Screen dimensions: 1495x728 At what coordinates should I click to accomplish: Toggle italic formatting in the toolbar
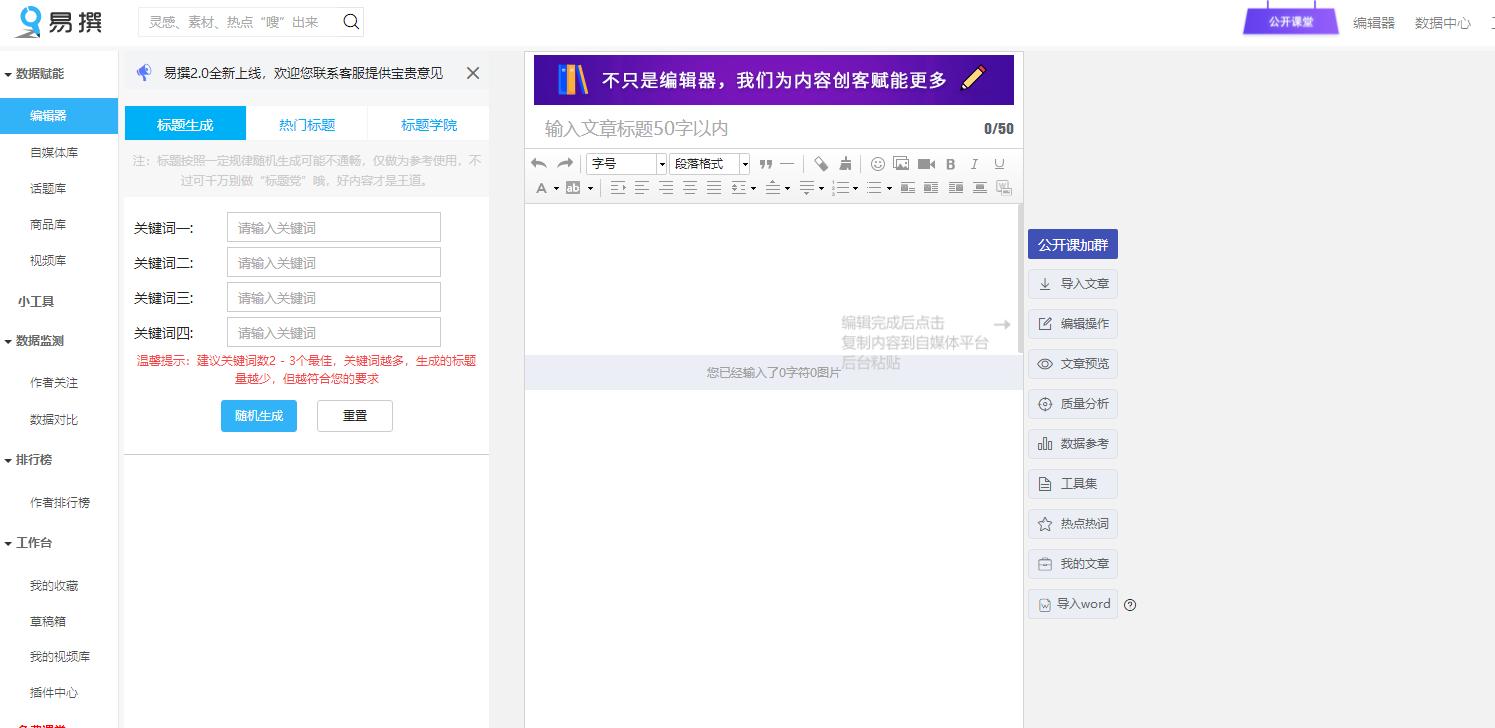tap(974, 164)
